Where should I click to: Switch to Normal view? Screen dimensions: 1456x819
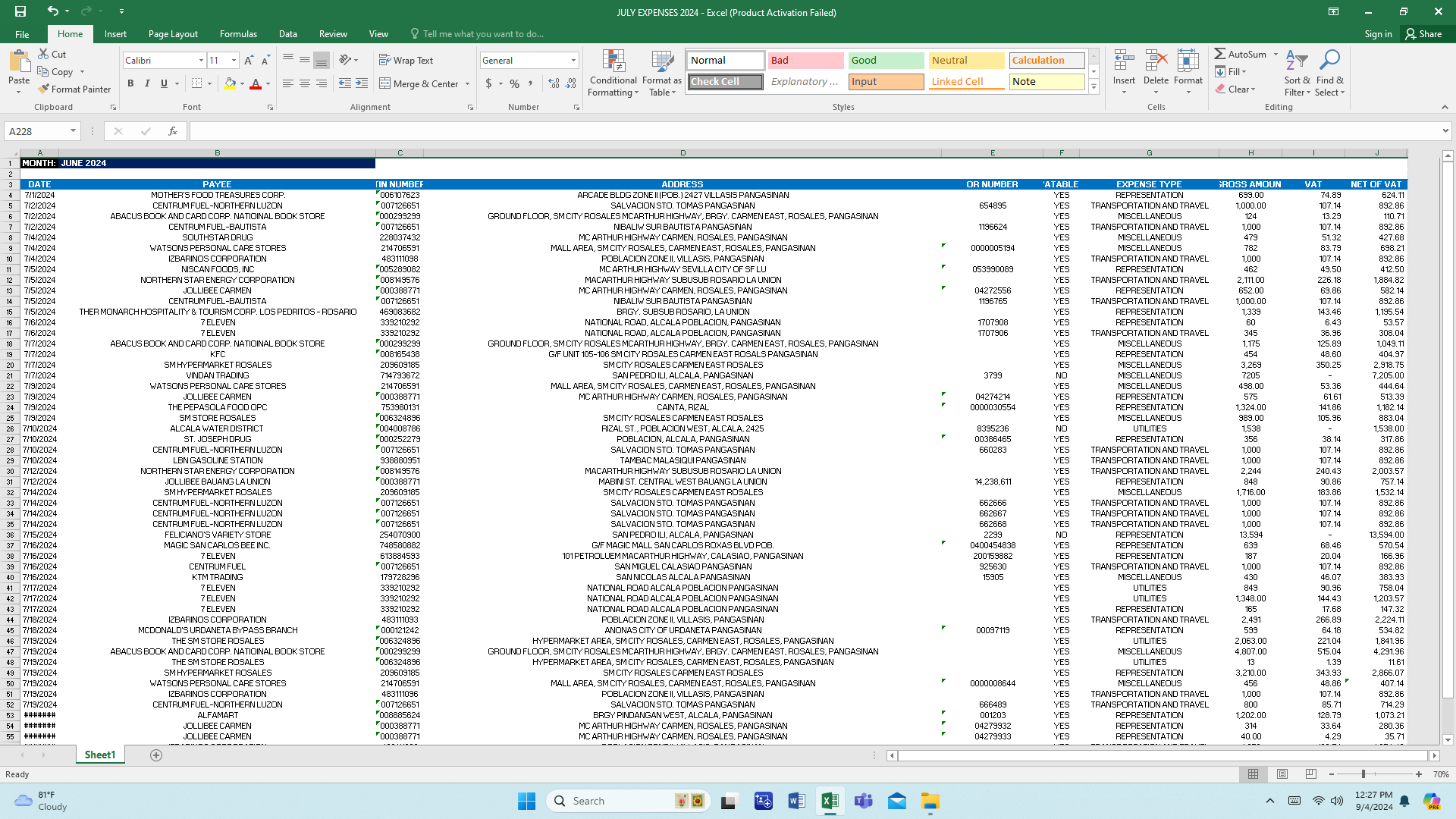pyautogui.click(x=1254, y=774)
